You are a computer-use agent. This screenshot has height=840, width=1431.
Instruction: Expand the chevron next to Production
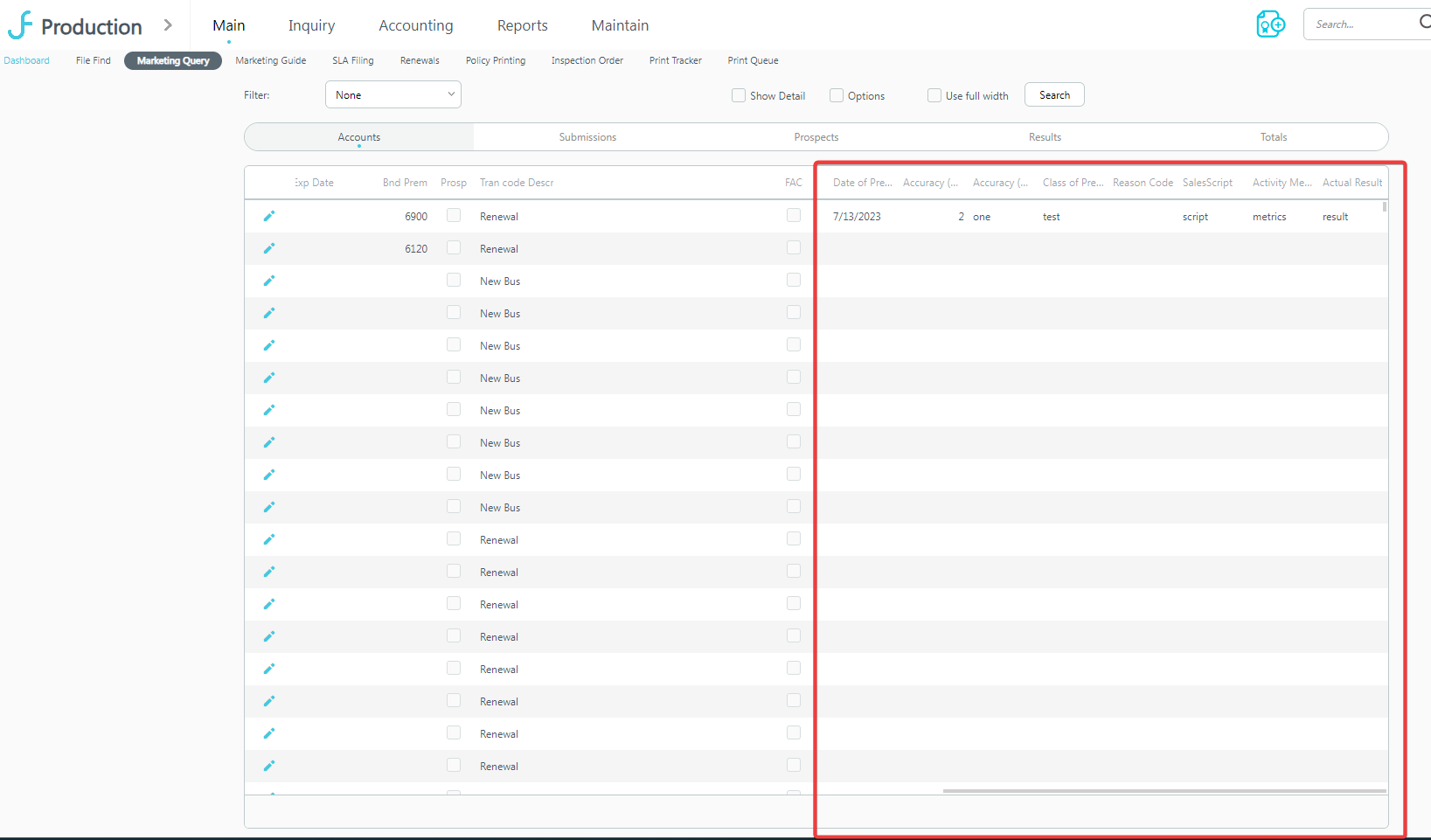pos(168,25)
